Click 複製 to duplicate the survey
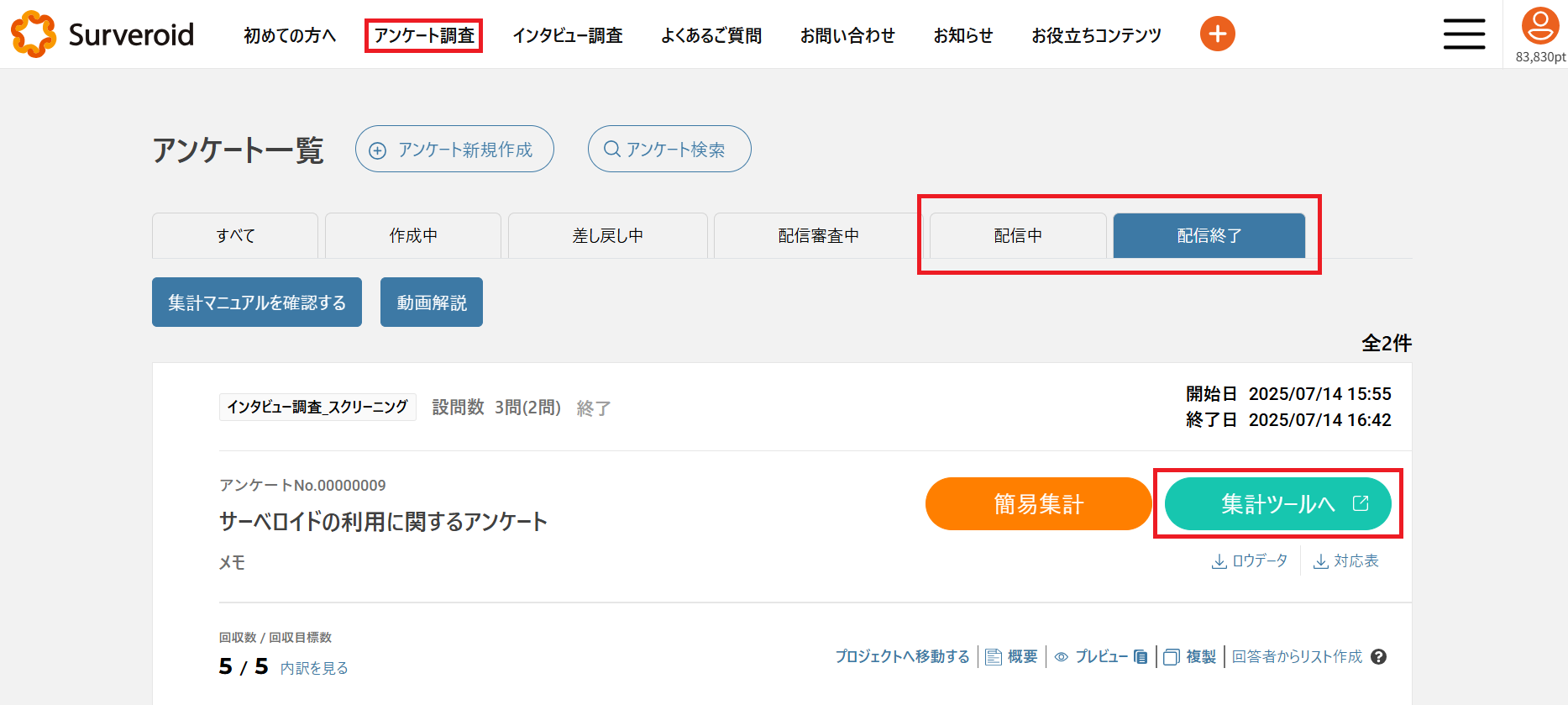Image resolution: width=1568 pixels, height=705 pixels. tap(1190, 657)
